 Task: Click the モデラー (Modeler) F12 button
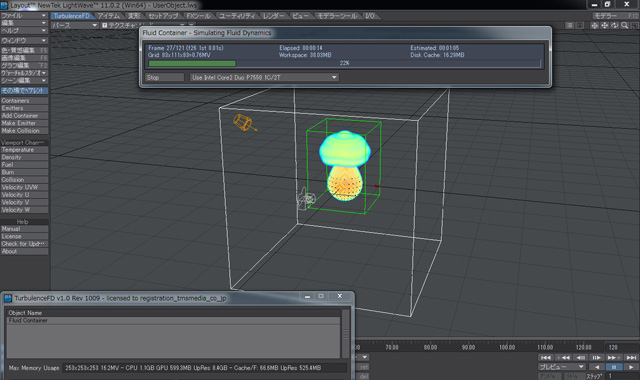616,16
